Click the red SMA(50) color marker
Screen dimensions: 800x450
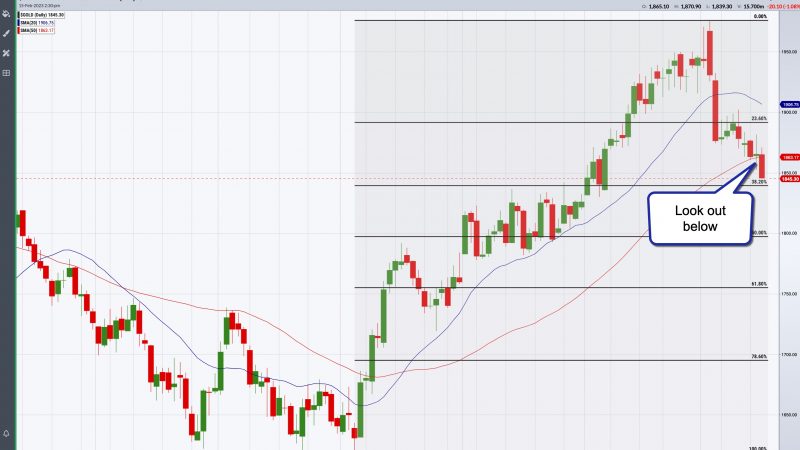point(19,31)
